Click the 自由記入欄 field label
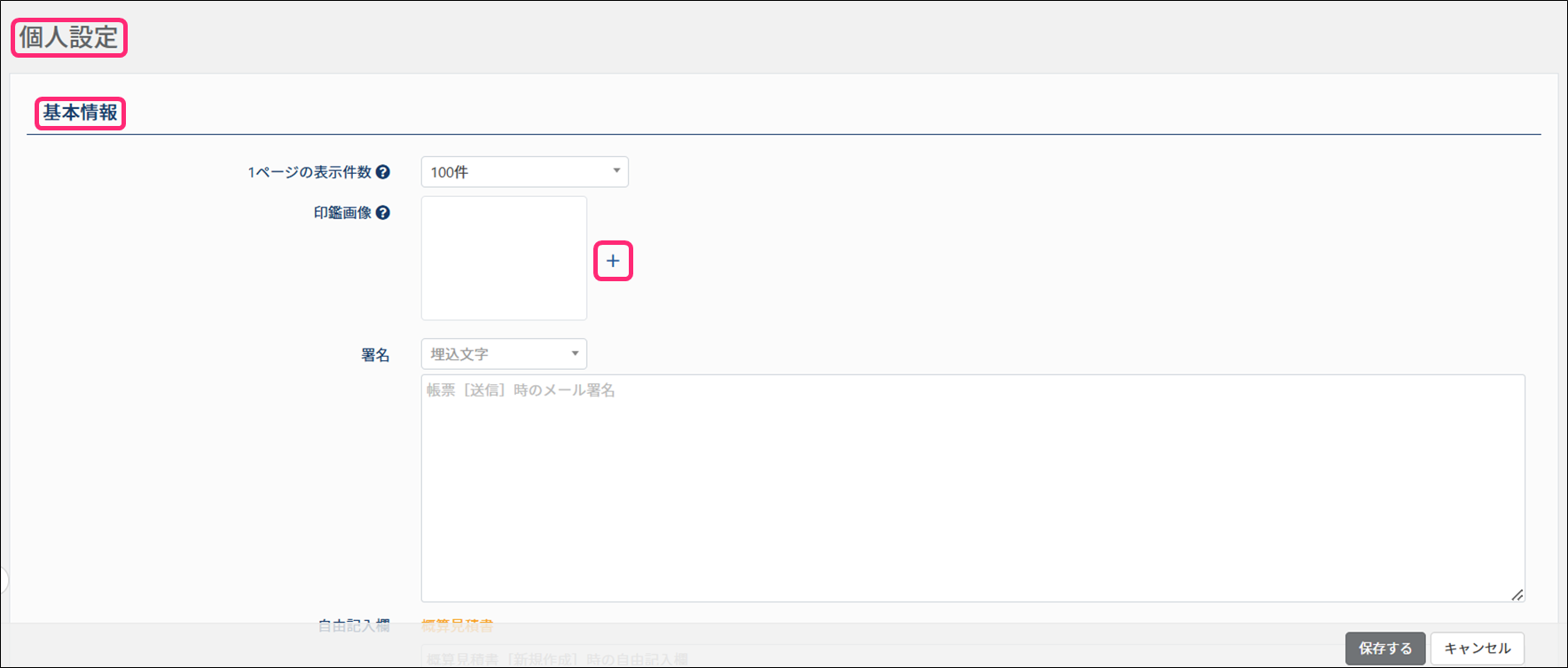This screenshot has width=1568, height=668. tap(354, 625)
